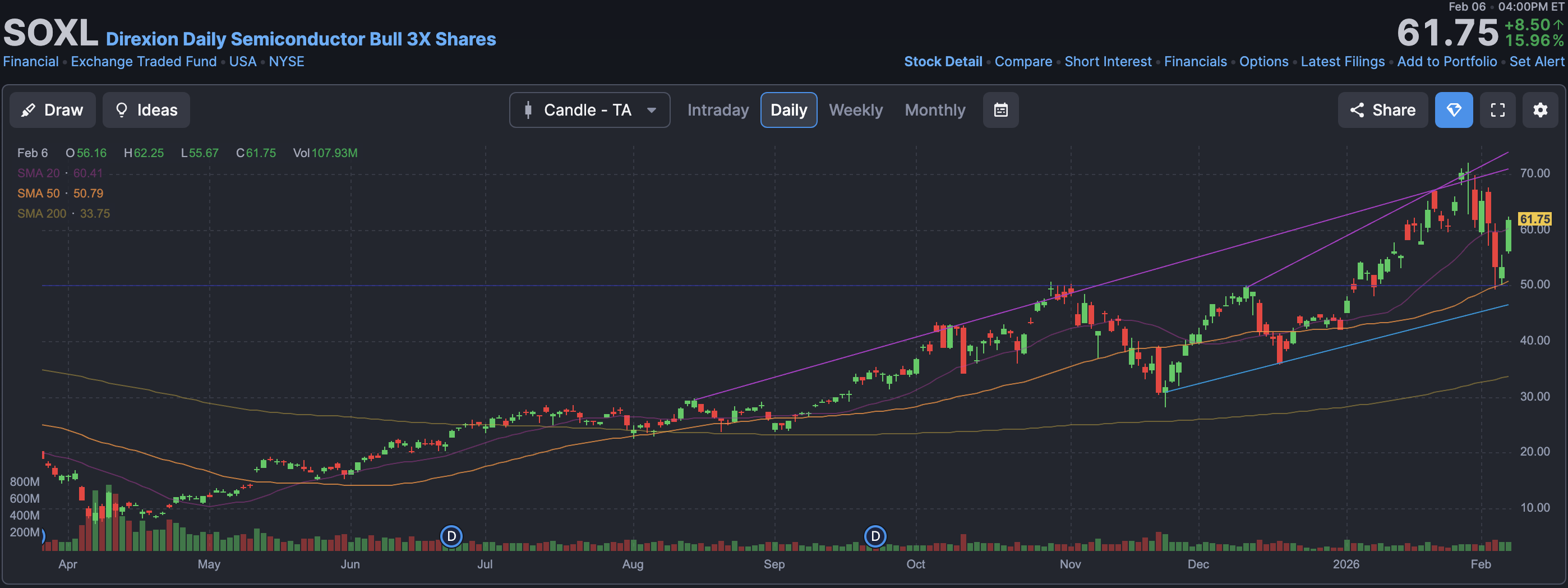Open the Financial sector link
The height and width of the screenshot is (588, 1568).
point(31,62)
